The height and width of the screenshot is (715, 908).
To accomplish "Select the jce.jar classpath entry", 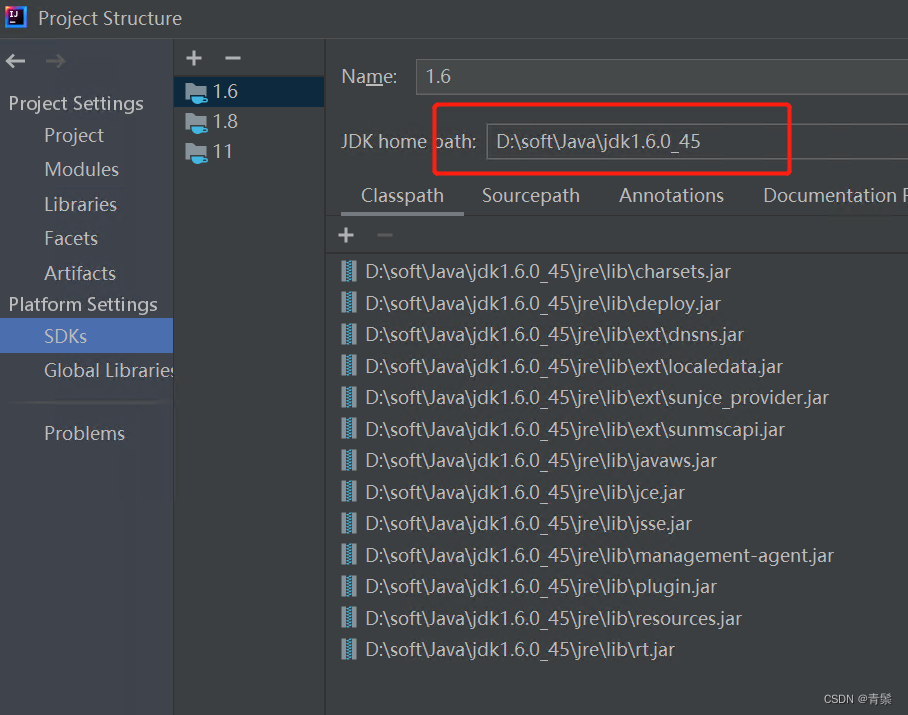I will (x=525, y=493).
